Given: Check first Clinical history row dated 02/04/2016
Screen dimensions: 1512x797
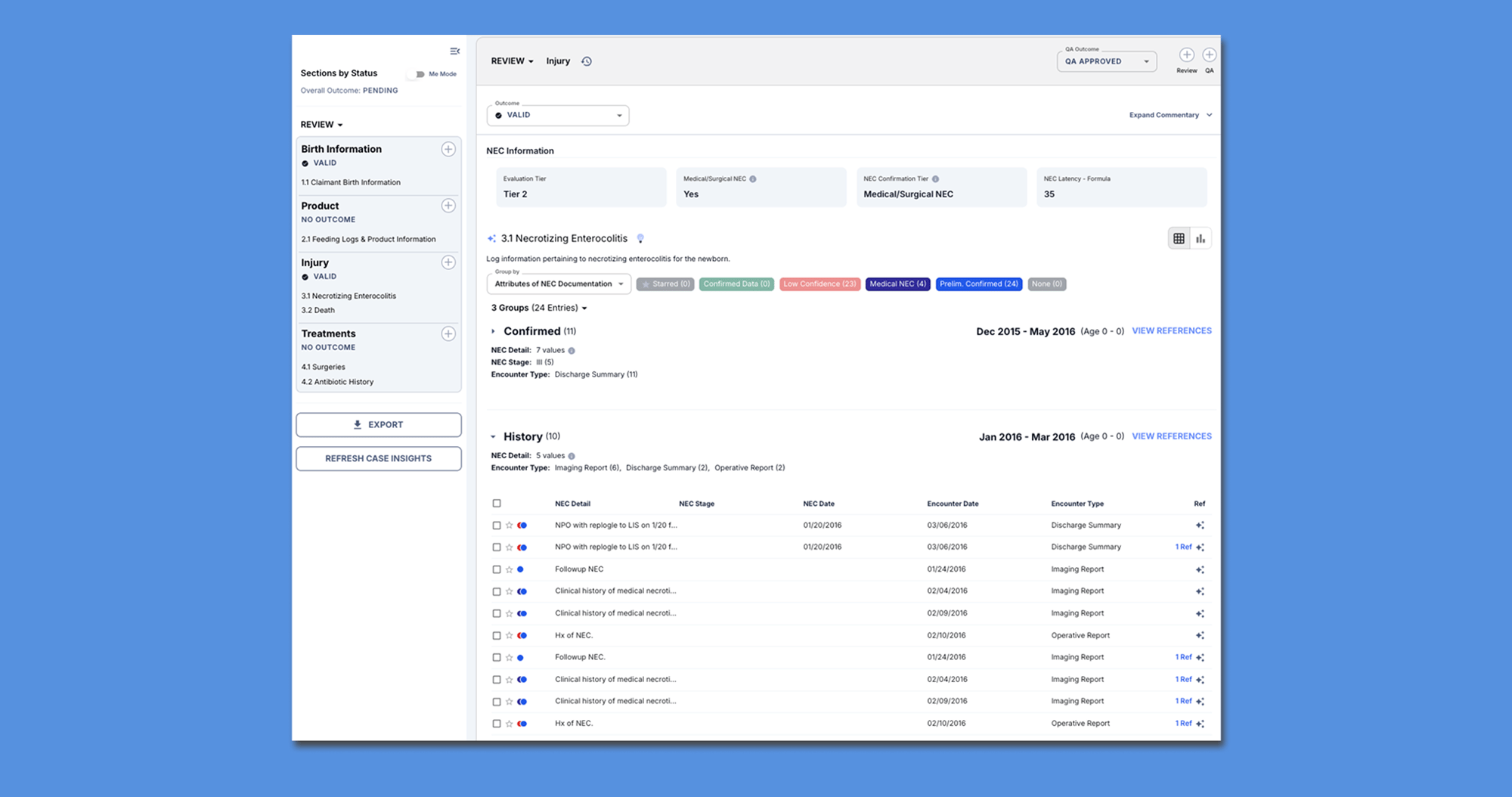Looking at the screenshot, I should point(497,591).
